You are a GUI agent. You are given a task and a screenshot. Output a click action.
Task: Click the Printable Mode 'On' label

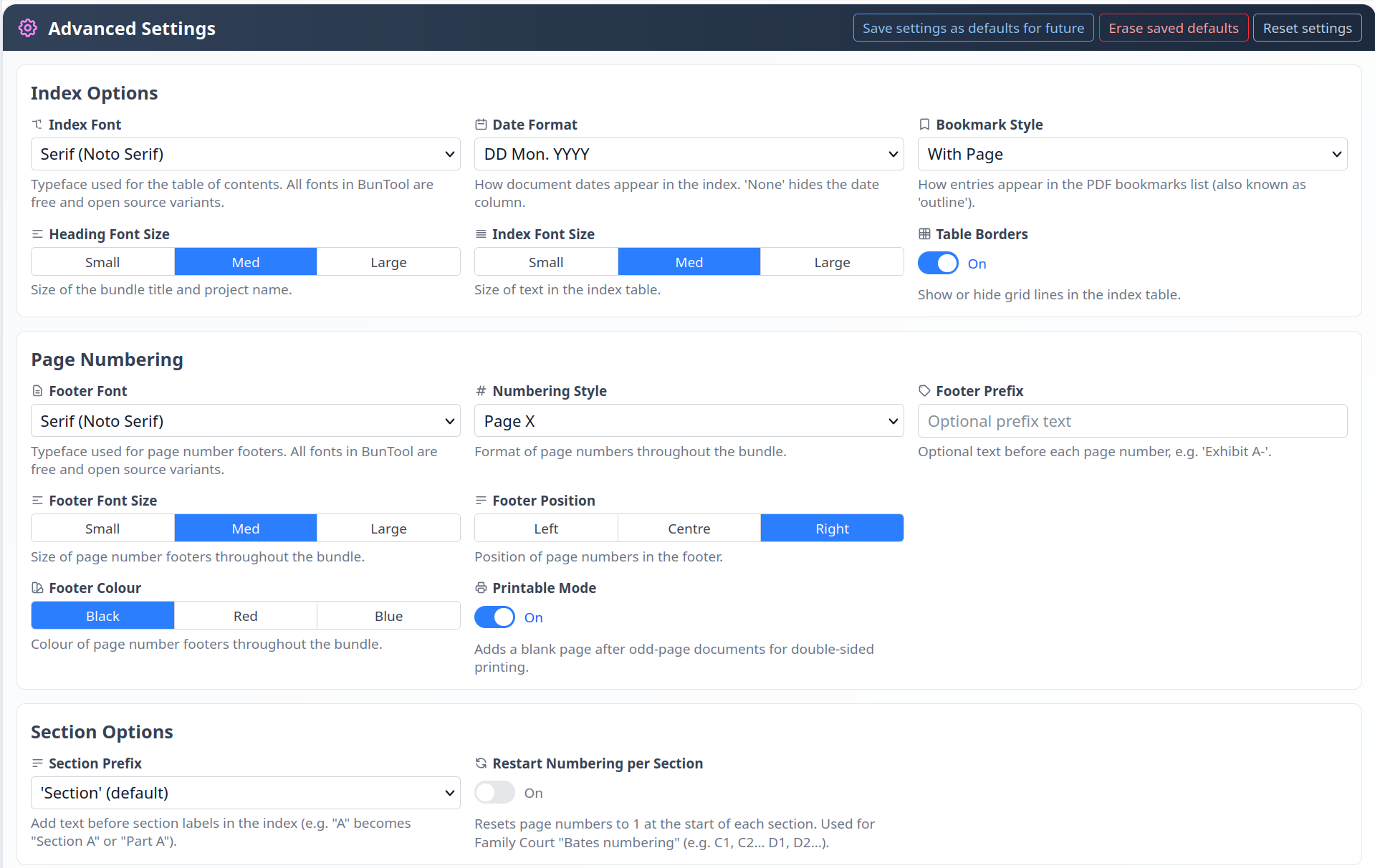[x=533, y=617]
